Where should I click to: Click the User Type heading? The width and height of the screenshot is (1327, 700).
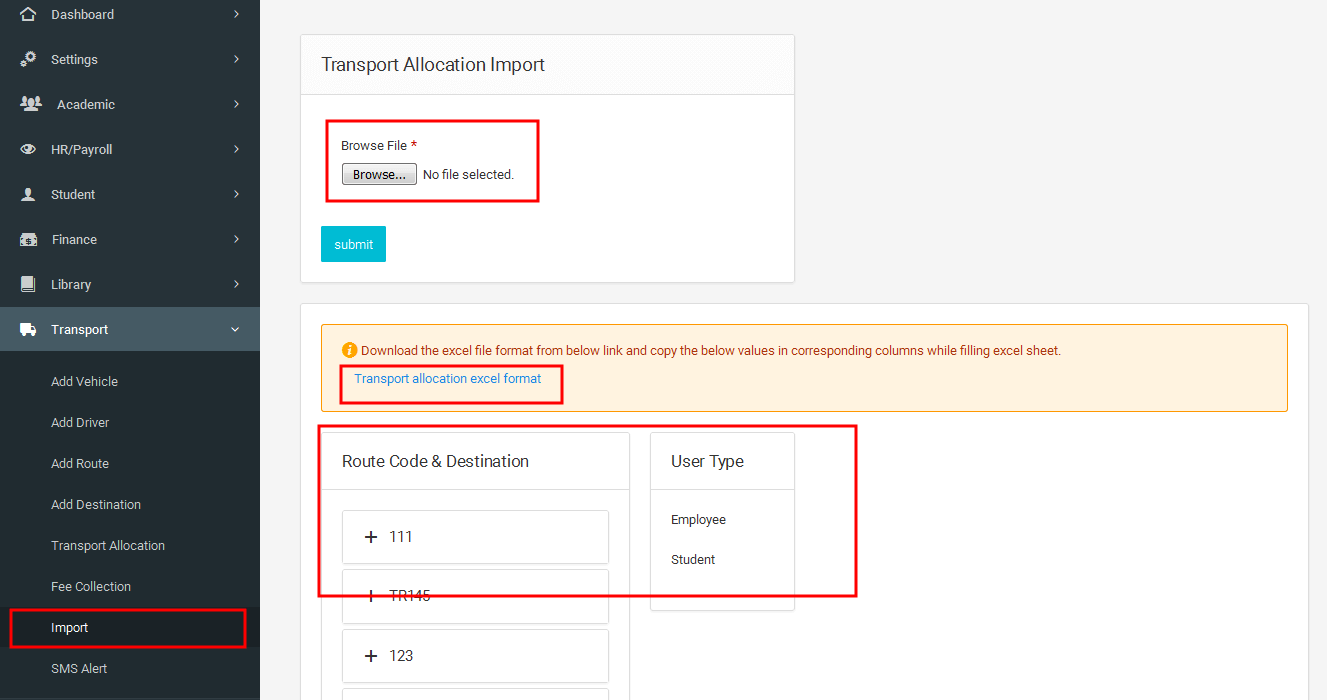tap(707, 461)
